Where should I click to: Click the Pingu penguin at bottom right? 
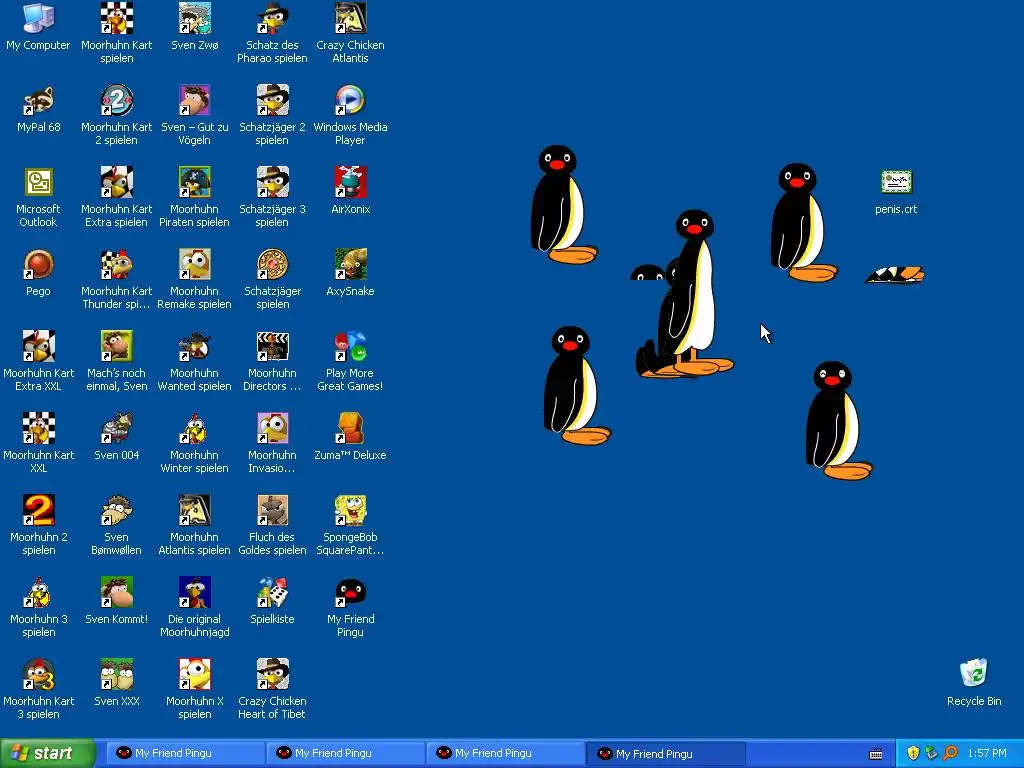click(839, 420)
